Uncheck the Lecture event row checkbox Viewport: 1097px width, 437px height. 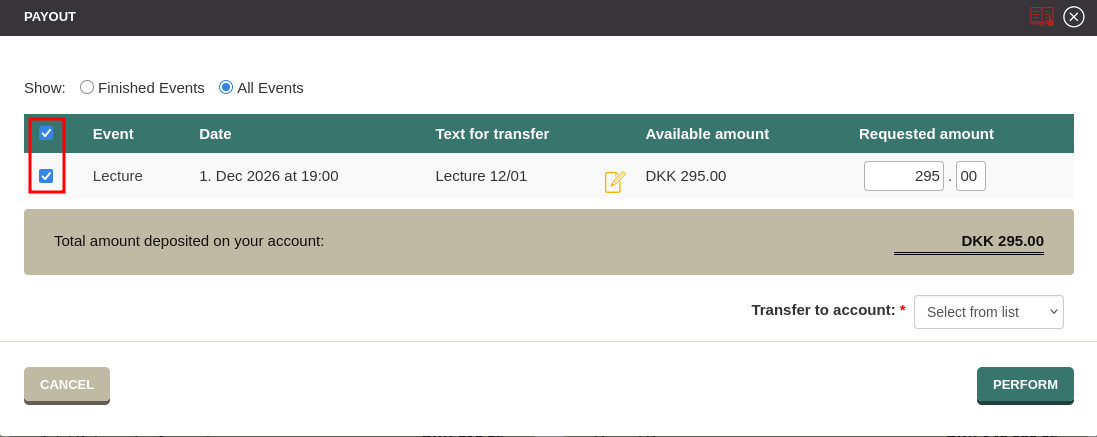coord(46,176)
